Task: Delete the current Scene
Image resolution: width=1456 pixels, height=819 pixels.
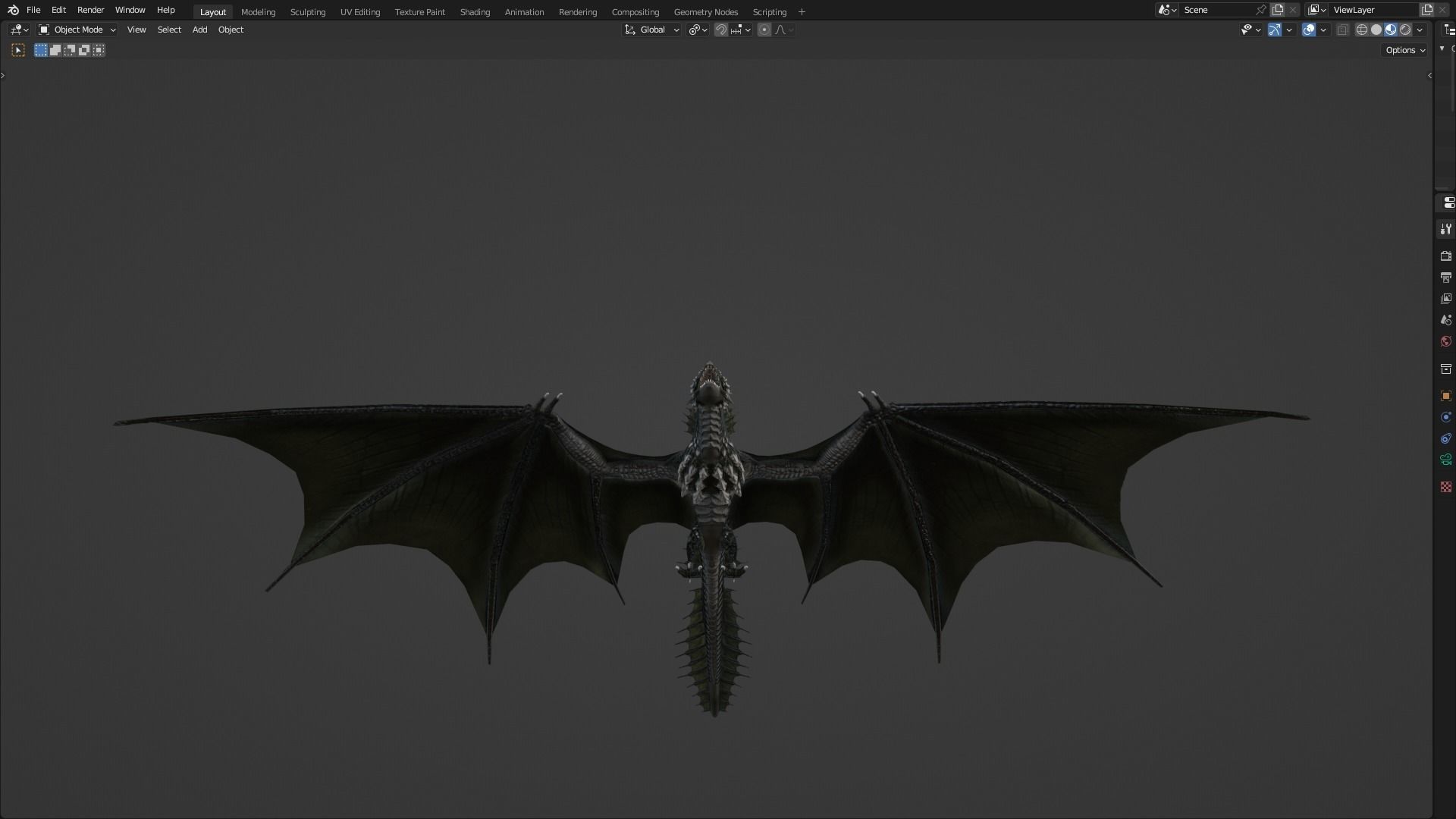Action: 1293,10
